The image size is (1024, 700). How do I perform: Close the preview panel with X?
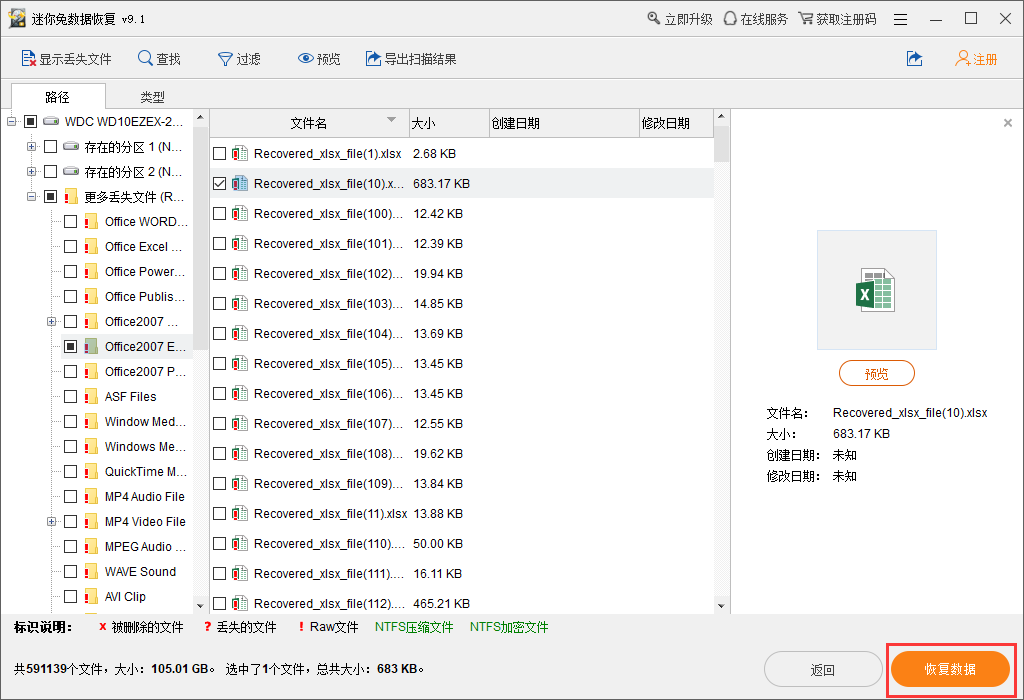(1008, 123)
